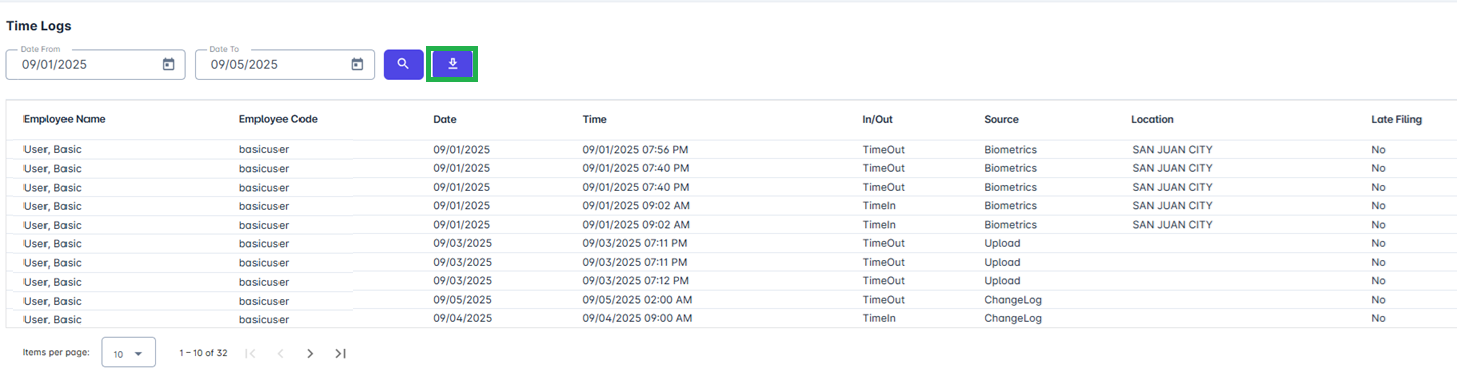Click the Date From input field
The height and width of the screenshot is (372, 1457).
pos(95,65)
